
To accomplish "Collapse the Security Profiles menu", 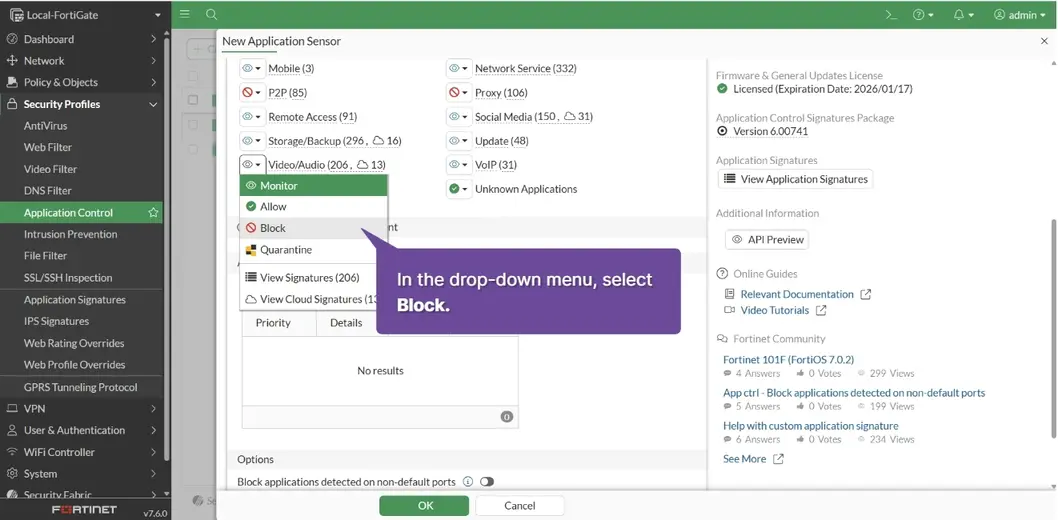I will (x=82, y=104).
